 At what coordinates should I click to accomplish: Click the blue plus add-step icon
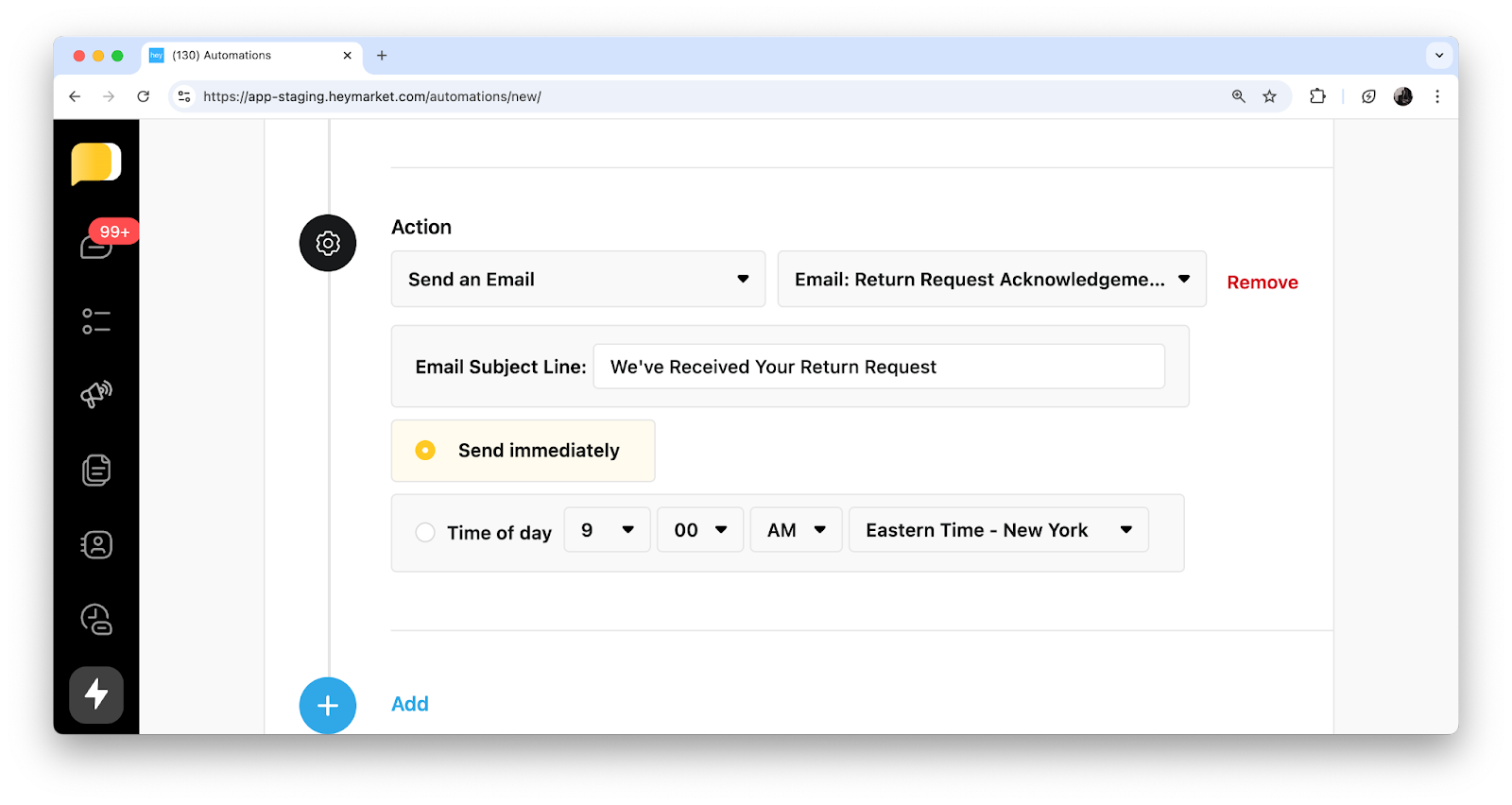click(x=328, y=705)
